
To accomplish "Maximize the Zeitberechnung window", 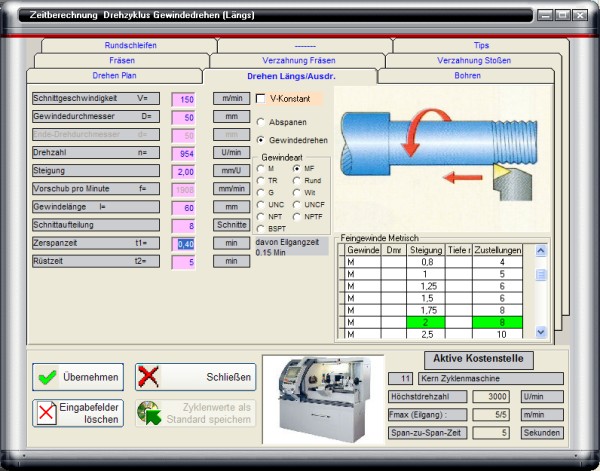I will click(562, 15).
